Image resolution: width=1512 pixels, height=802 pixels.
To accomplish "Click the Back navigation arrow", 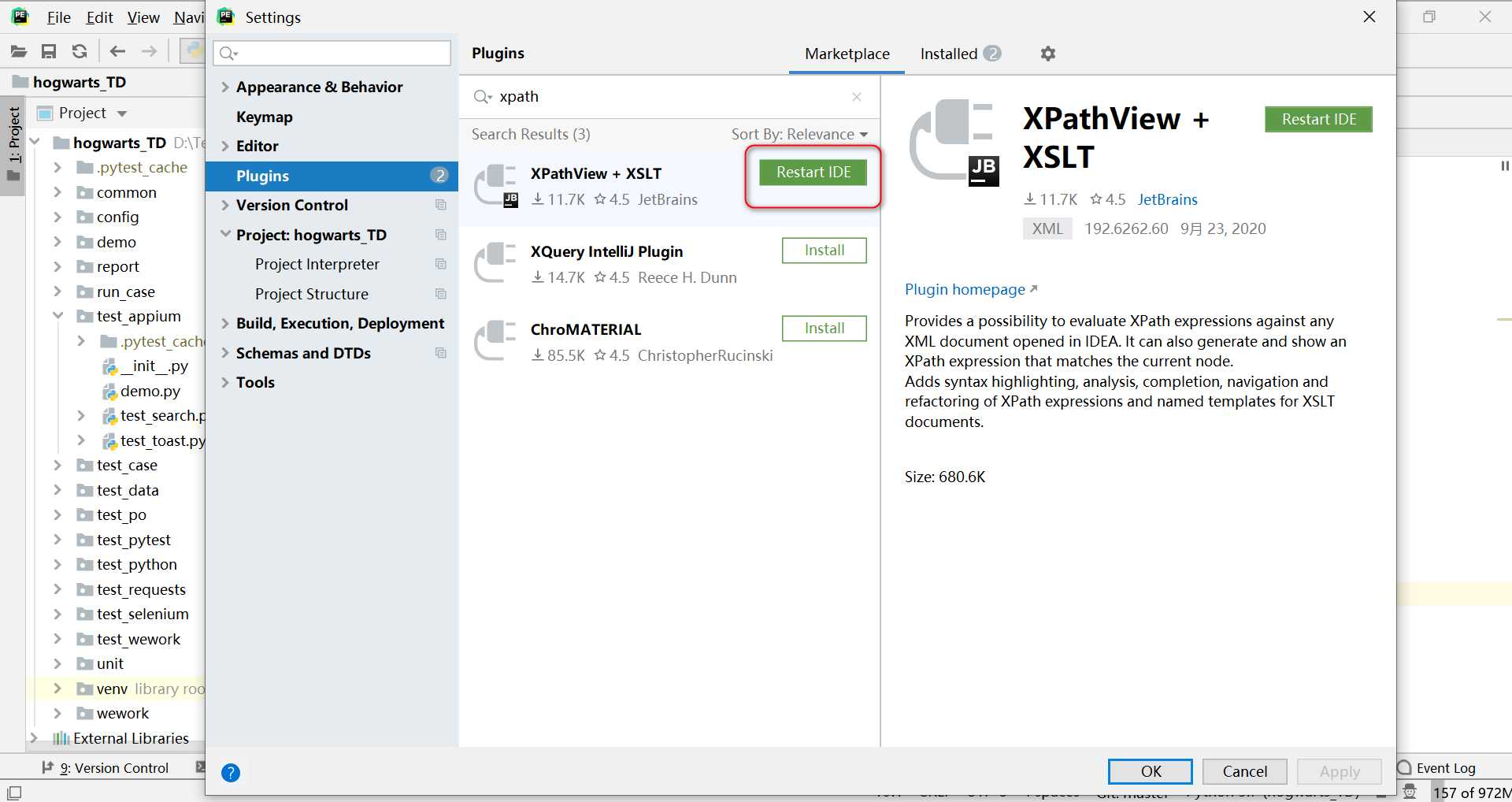I will [x=118, y=52].
